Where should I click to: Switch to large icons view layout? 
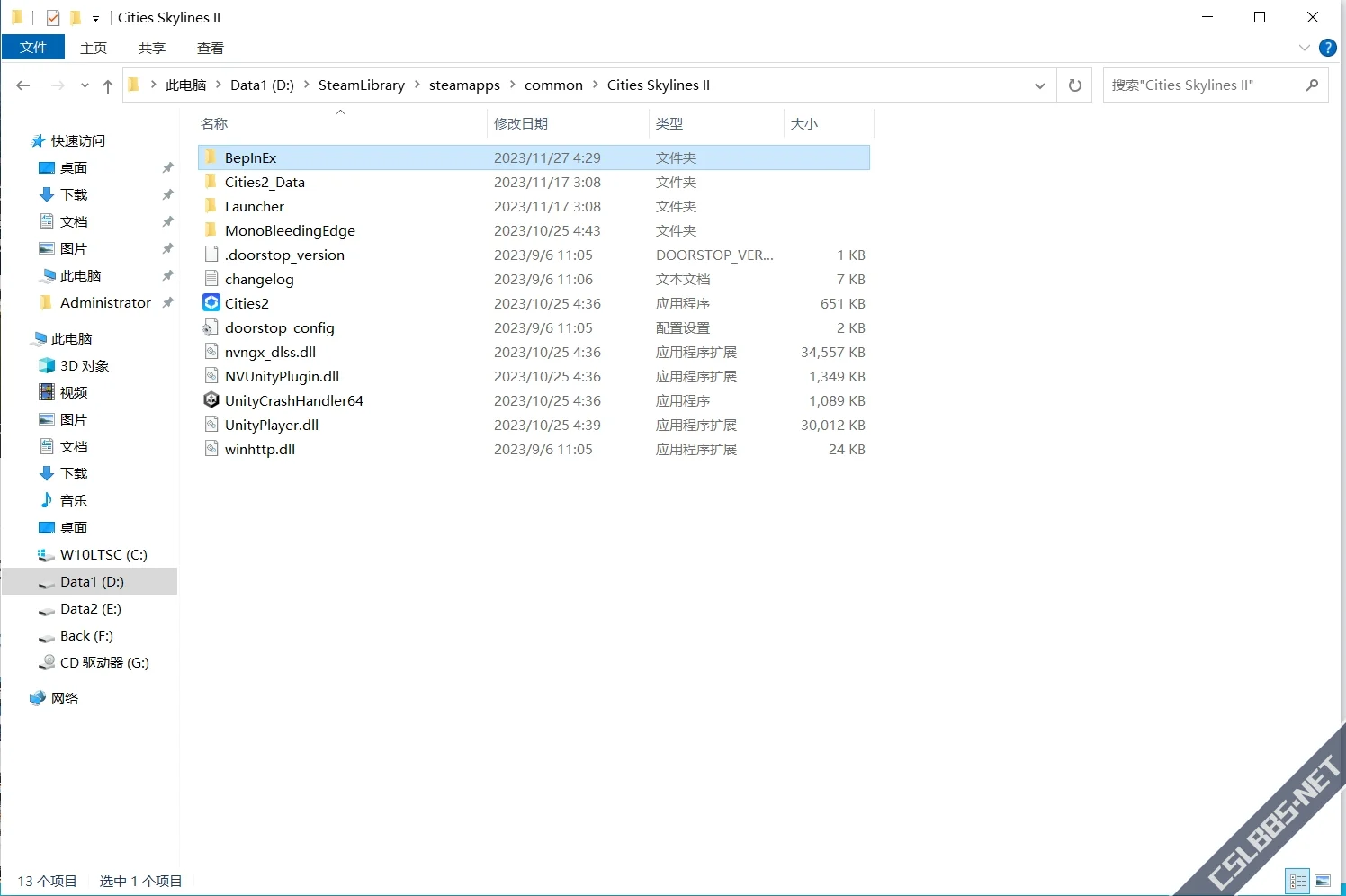[1322, 881]
